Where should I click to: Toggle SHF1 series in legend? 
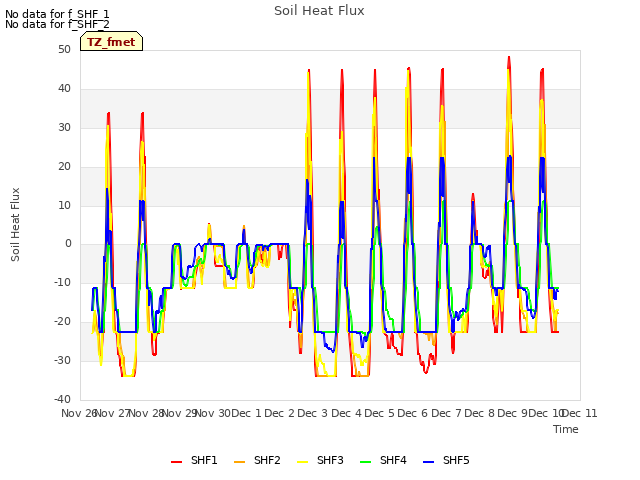[x=194, y=460]
